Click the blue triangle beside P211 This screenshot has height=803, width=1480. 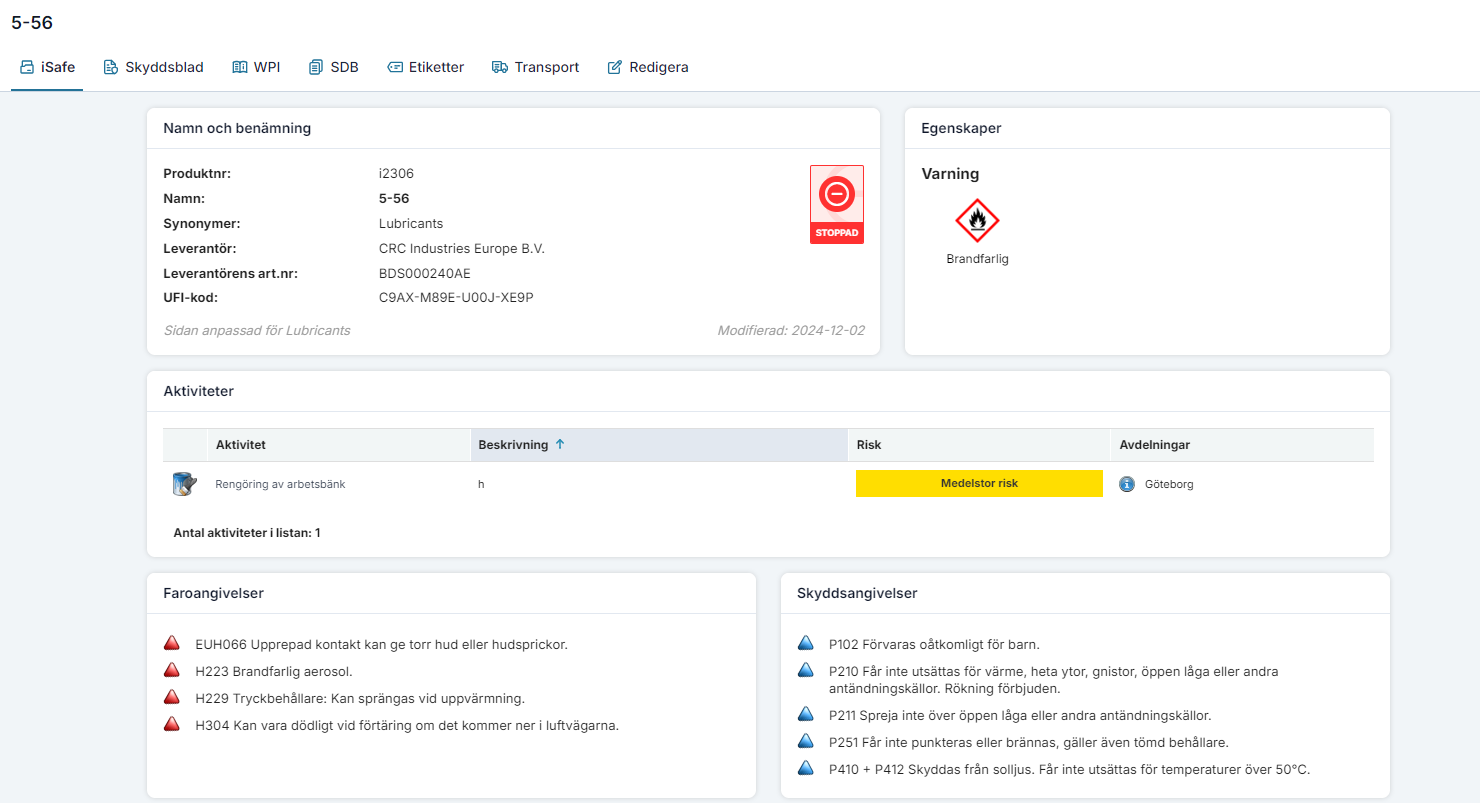(806, 715)
